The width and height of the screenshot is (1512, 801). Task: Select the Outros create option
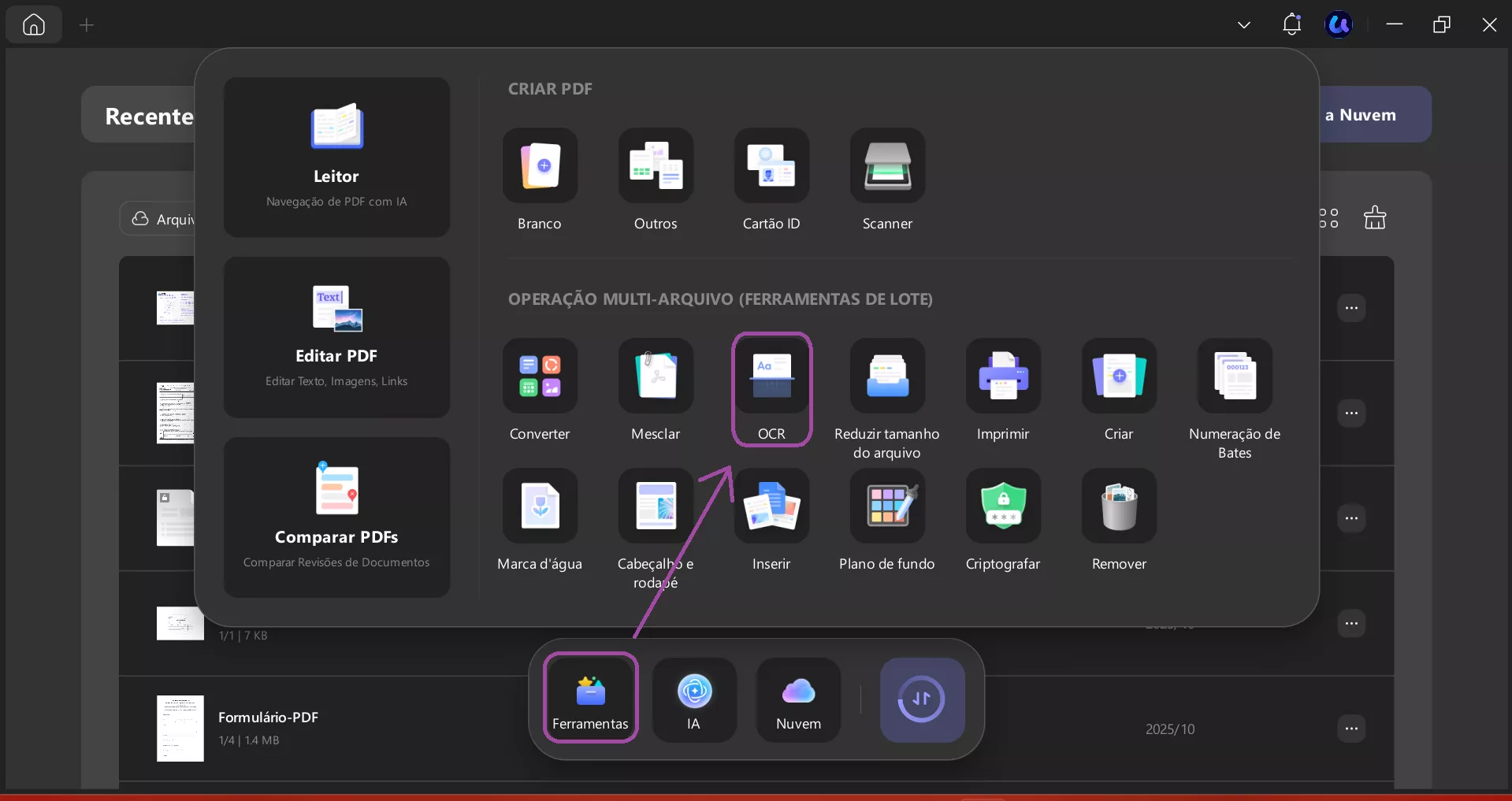click(656, 180)
